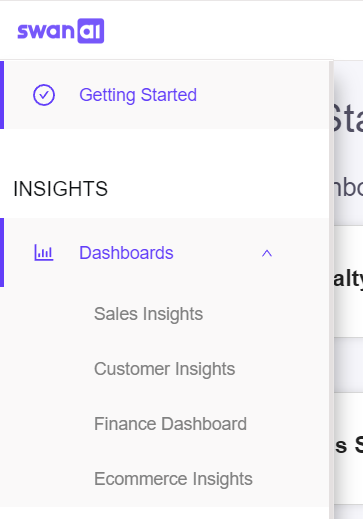Viewport: 363px width, 519px height.
Task: Collapse Dashboards using the up chevron
Action: [267, 254]
